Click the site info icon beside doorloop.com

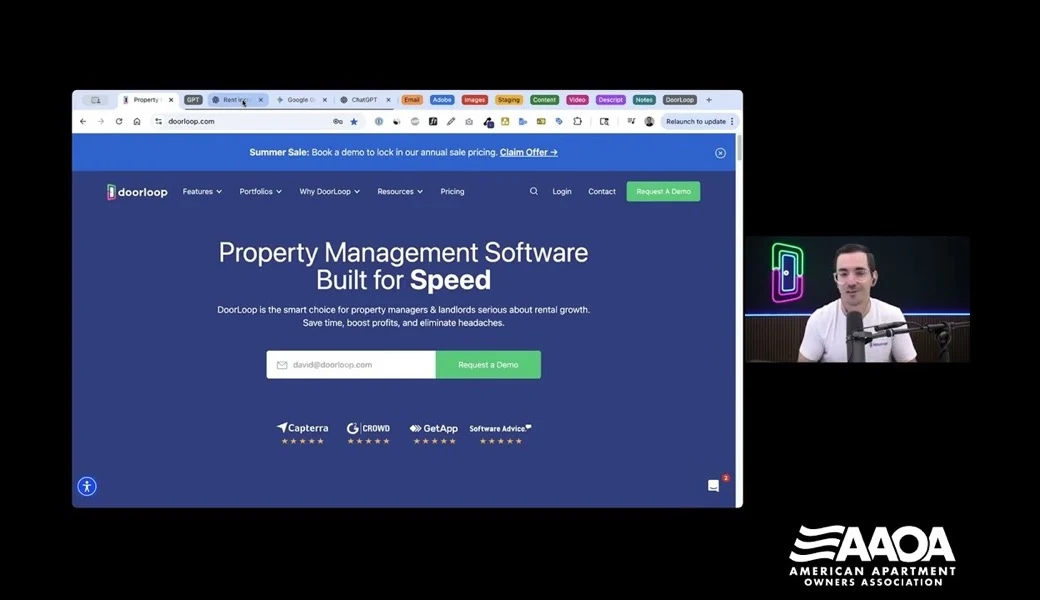158,121
